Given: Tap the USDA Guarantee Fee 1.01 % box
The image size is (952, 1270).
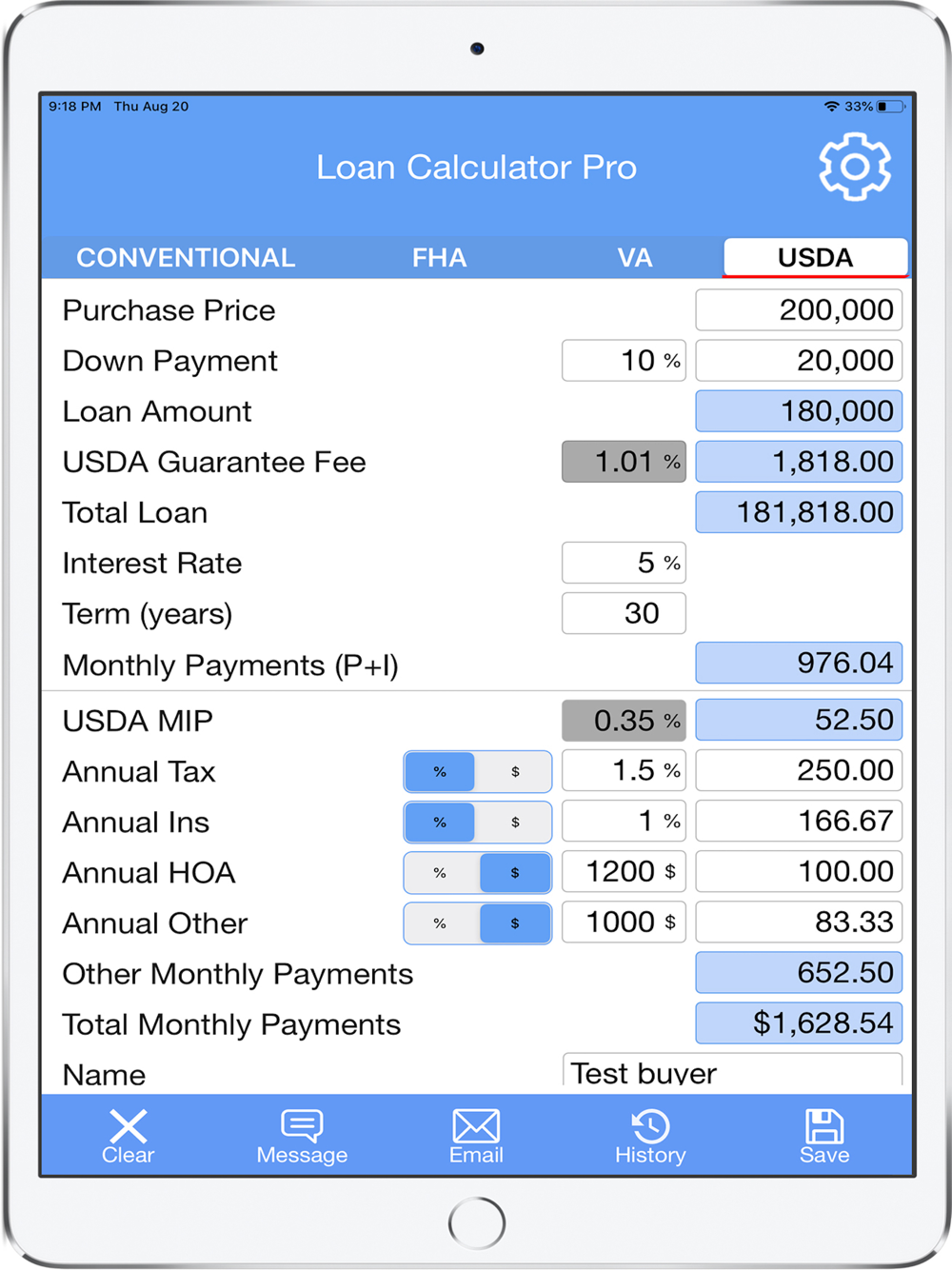Looking at the screenshot, I should (624, 462).
